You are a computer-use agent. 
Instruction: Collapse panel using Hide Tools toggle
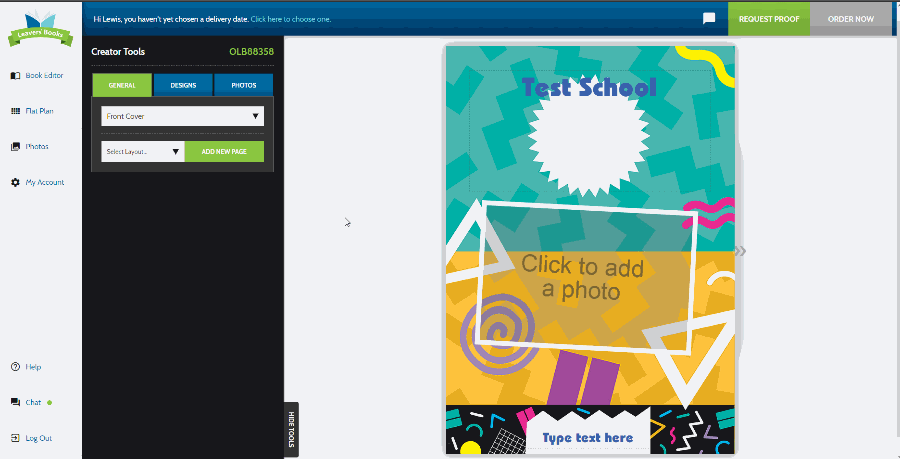click(x=292, y=429)
